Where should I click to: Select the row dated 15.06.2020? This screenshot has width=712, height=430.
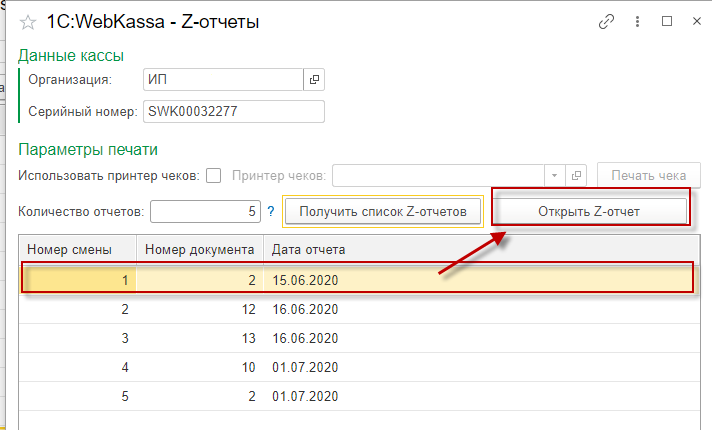click(x=359, y=280)
